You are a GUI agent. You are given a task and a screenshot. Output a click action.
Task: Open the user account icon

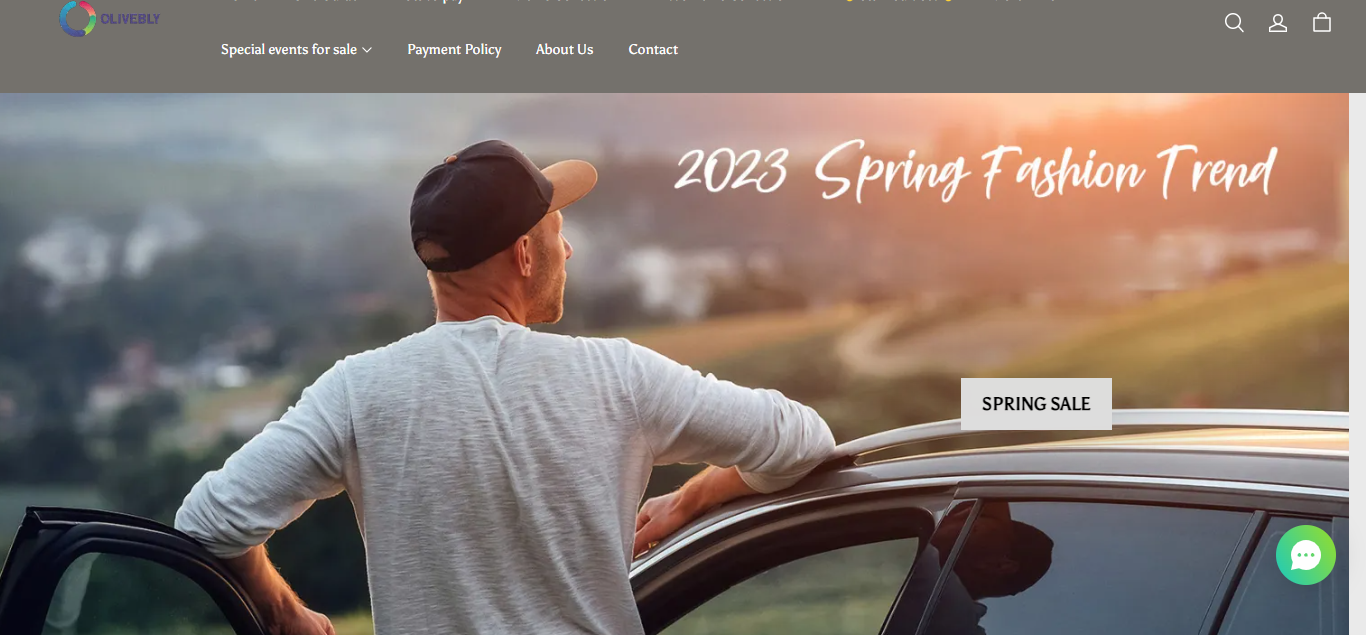click(x=1278, y=23)
